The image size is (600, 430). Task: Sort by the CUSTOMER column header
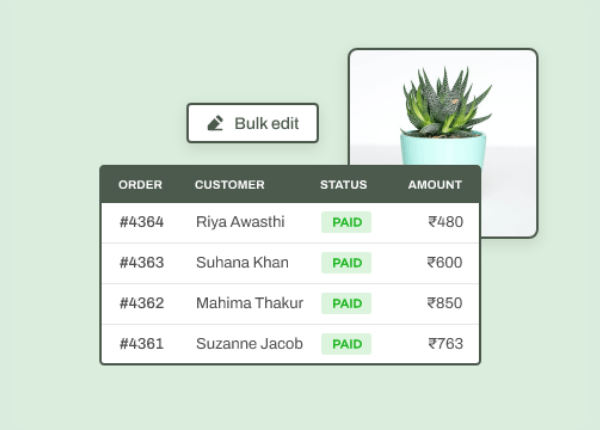tap(229, 185)
